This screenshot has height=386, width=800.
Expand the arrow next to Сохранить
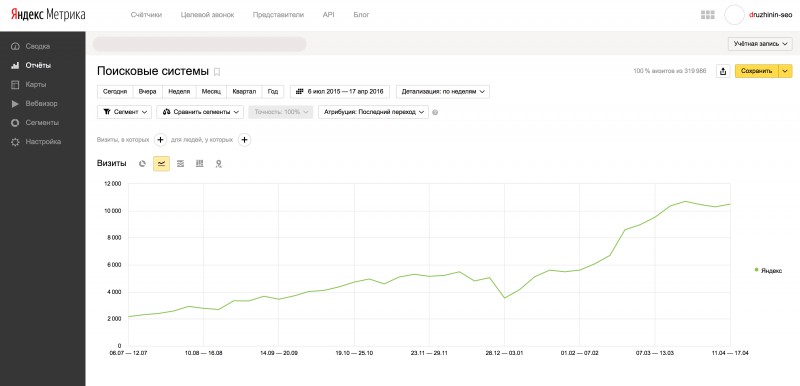point(786,71)
